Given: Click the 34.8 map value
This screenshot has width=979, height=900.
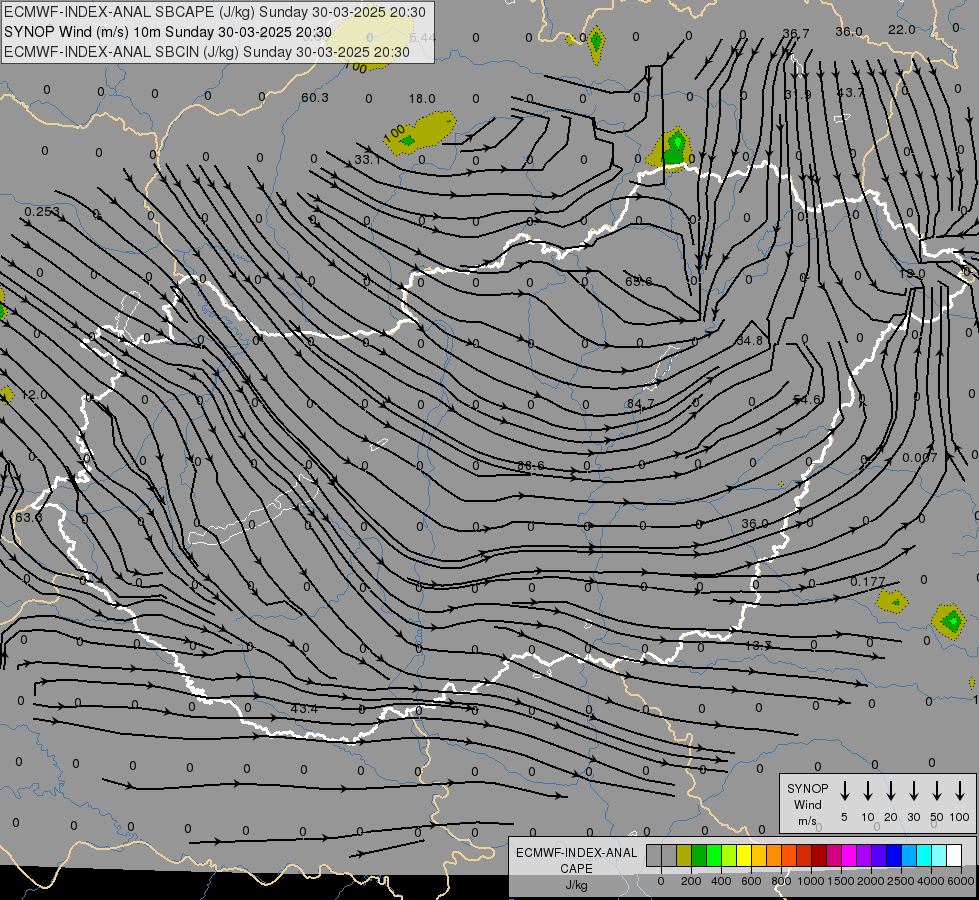Looking at the screenshot, I should [x=749, y=340].
